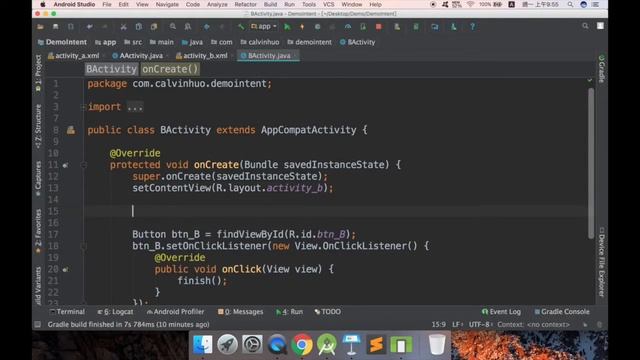
Task: Click the Undo arrow toolbar icon
Action: (89, 27)
